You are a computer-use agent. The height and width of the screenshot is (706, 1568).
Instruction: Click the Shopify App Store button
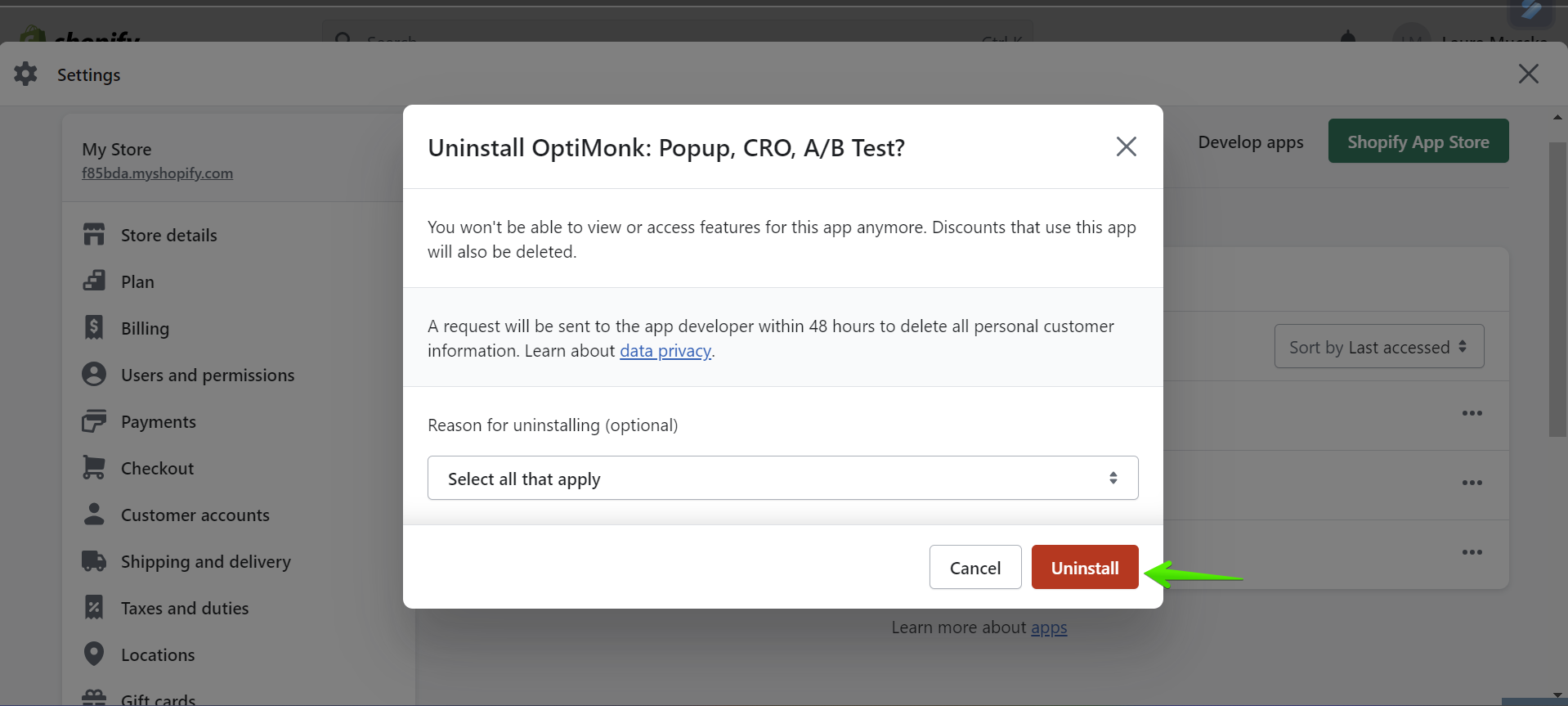pos(1418,141)
